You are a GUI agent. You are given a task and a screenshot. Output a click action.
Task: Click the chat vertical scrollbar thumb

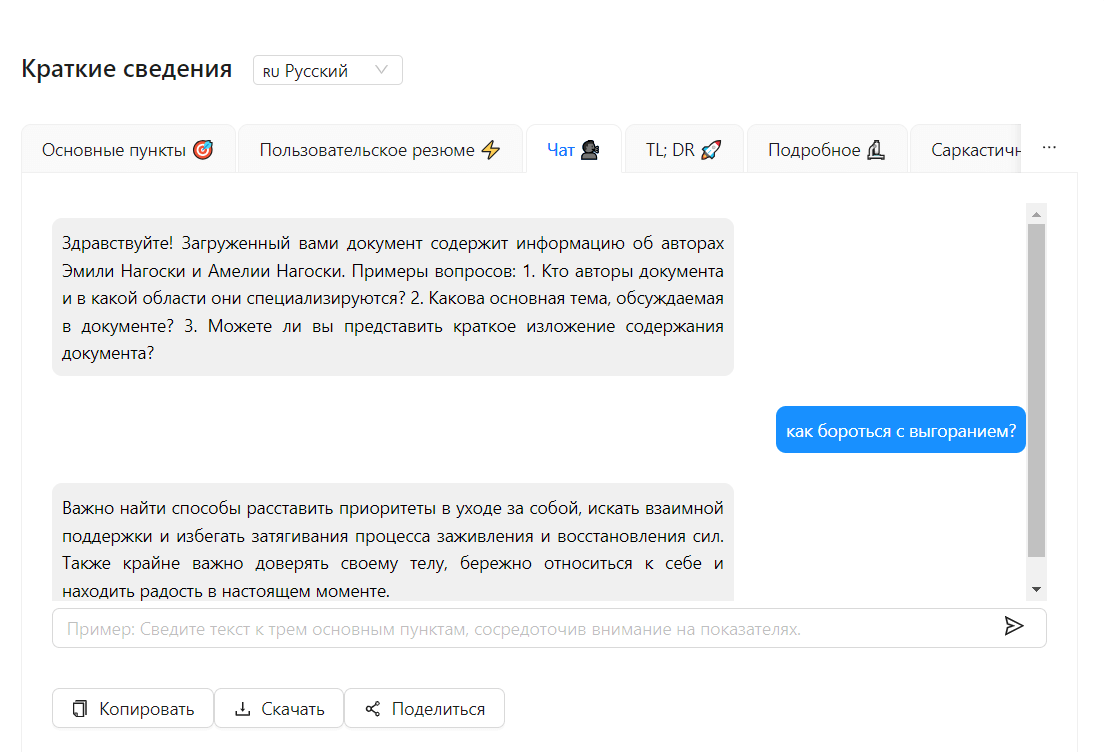point(1036,390)
